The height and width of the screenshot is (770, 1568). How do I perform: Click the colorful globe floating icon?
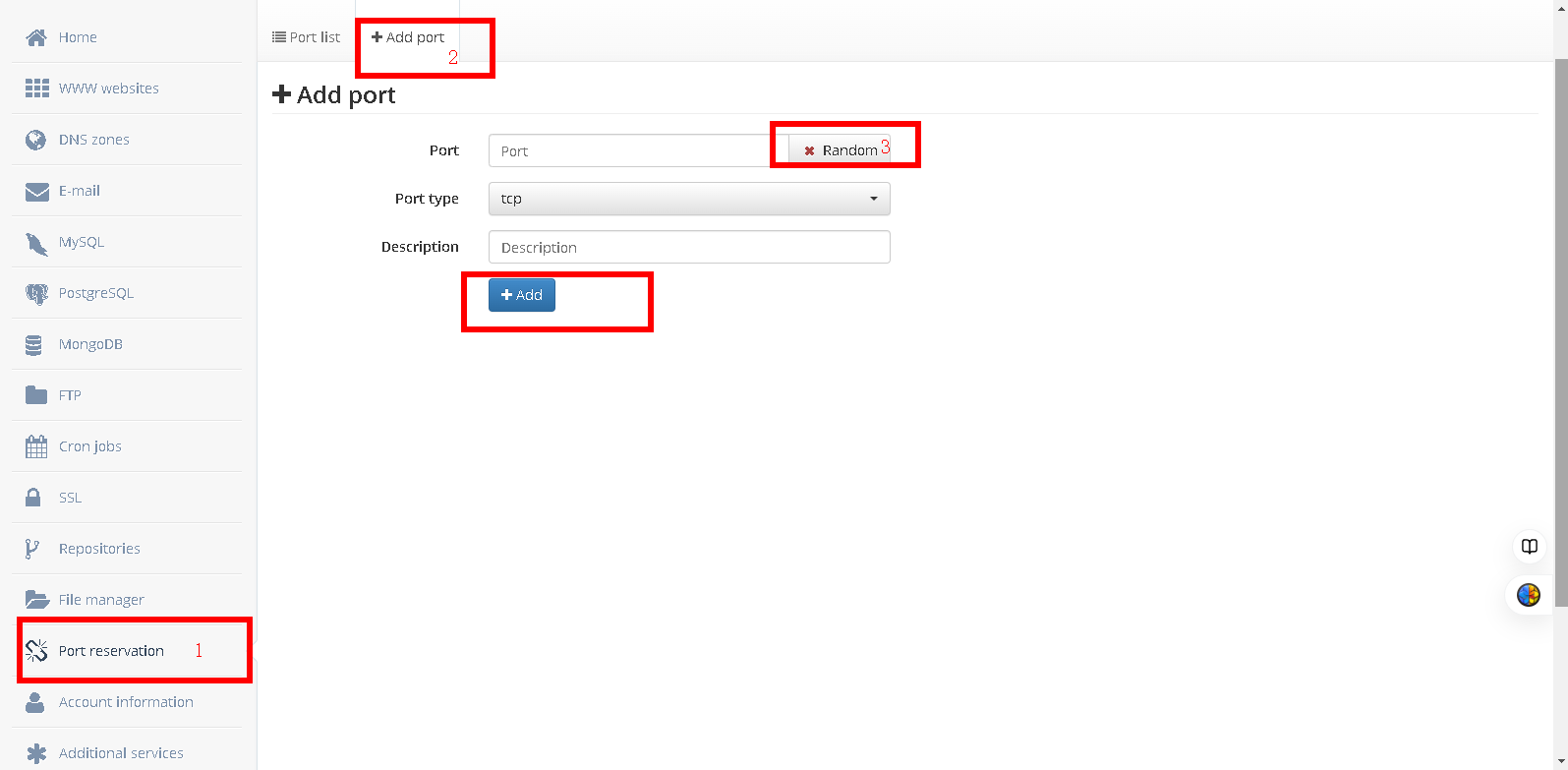[1528, 595]
